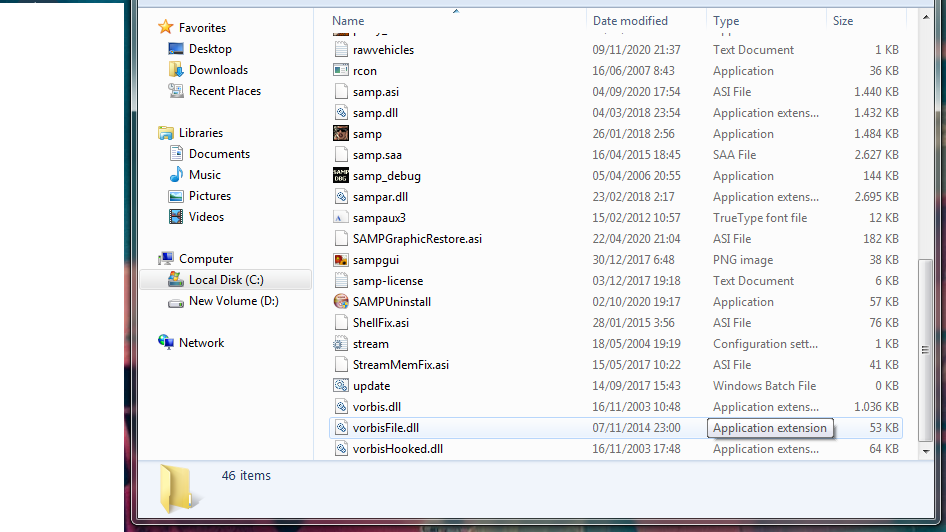
Task: Open the Videos library
Action: click(206, 217)
